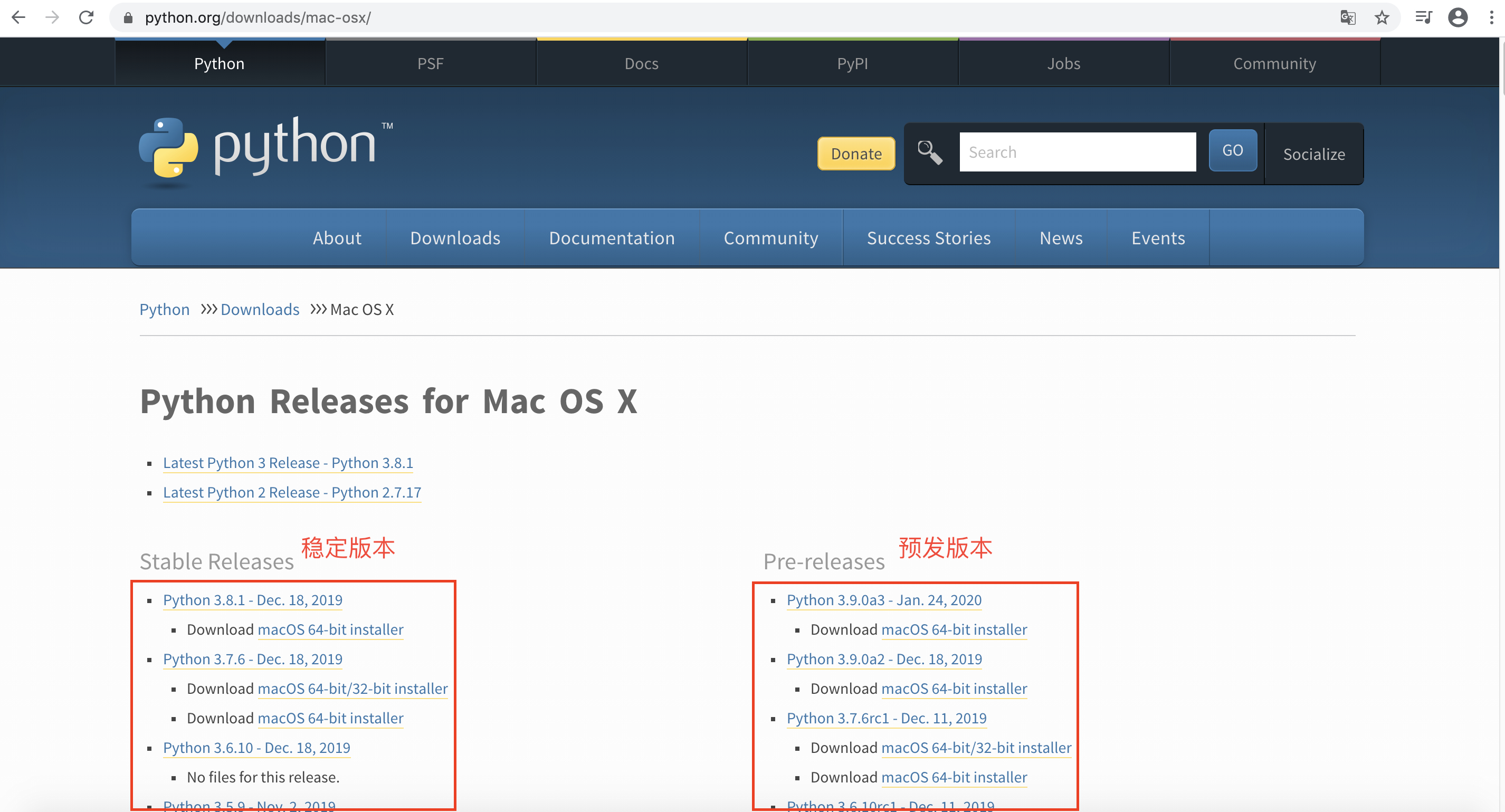Viewport: 1505px width, 812px height.
Task: Click 'Python Releases for Mac OS X' title
Action: [388, 402]
